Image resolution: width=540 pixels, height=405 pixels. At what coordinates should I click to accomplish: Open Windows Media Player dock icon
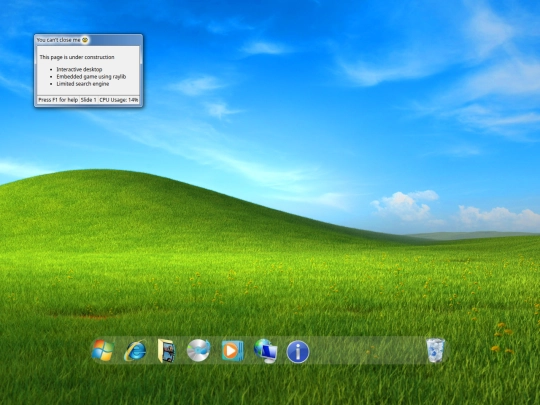point(232,351)
